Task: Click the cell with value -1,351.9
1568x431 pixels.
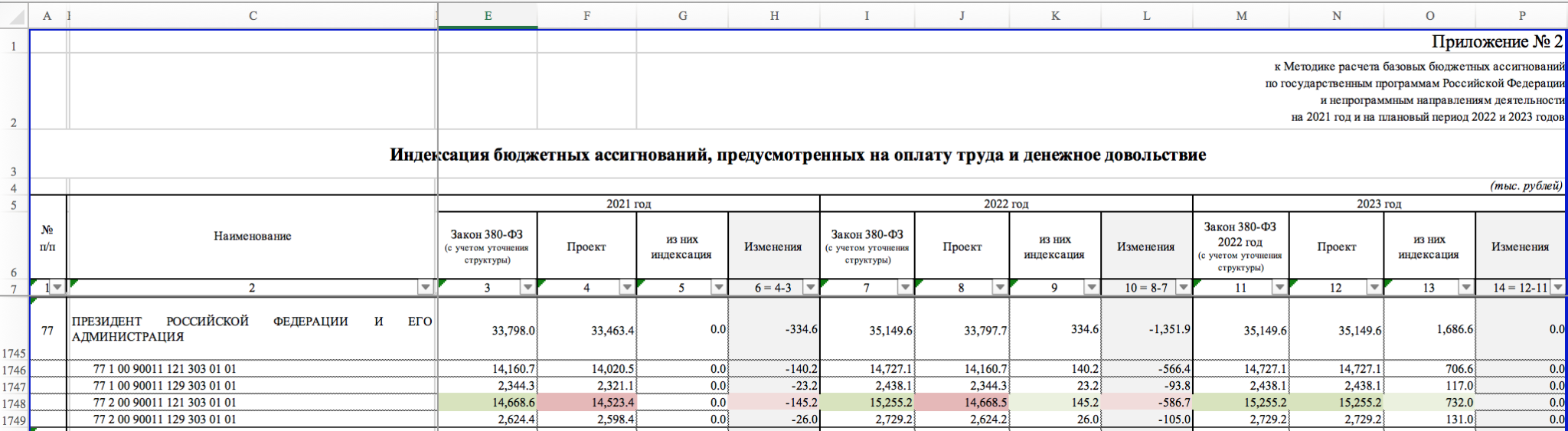Action: (x=1147, y=329)
